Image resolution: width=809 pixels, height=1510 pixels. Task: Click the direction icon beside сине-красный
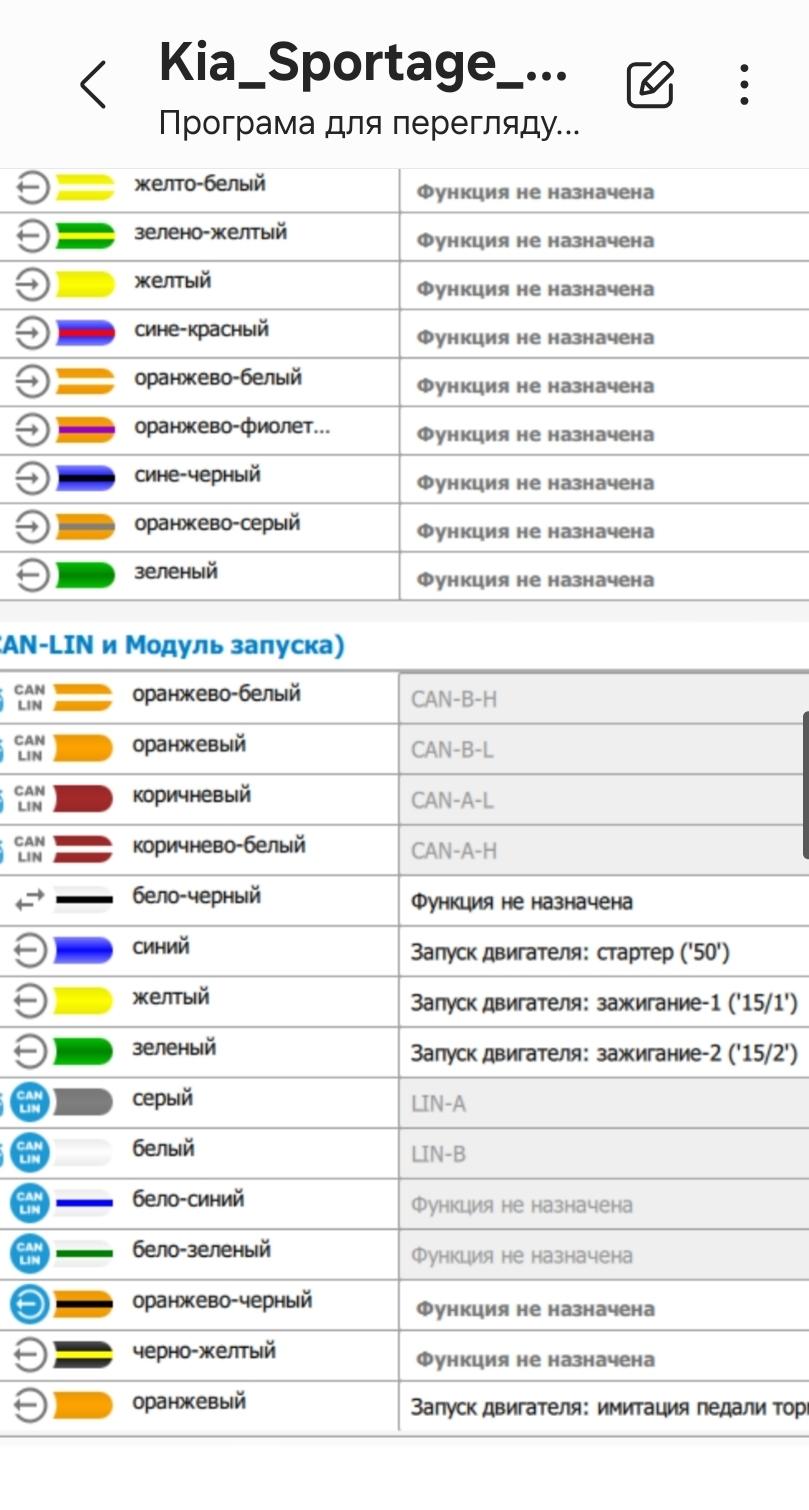click(33, 333)
